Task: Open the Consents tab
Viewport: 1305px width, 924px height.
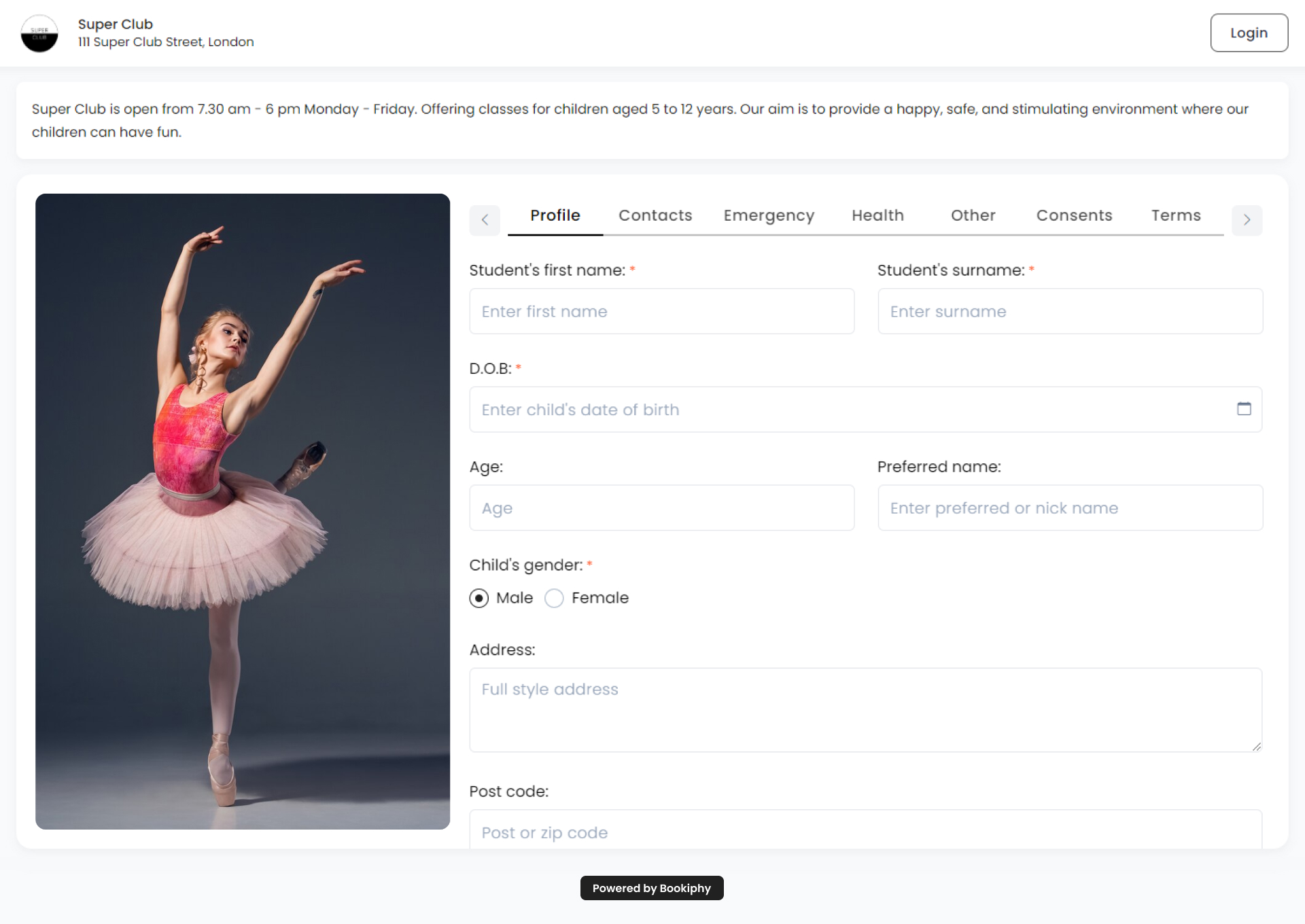Action: tap(1074, 215)
